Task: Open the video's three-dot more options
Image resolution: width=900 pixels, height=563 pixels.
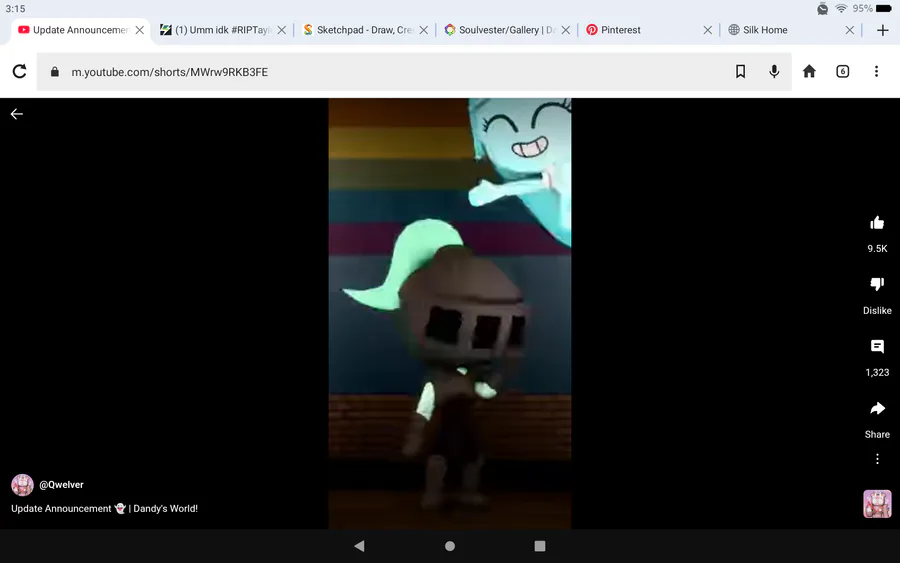Action: pos(877,459)
